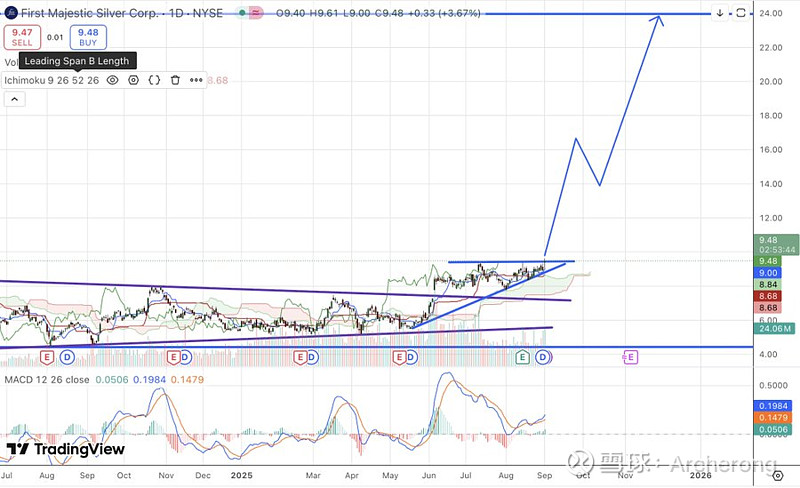Screen dimensions: 800x488
Task: Open the TradingView logo link
Action: [x=65, y=449]
